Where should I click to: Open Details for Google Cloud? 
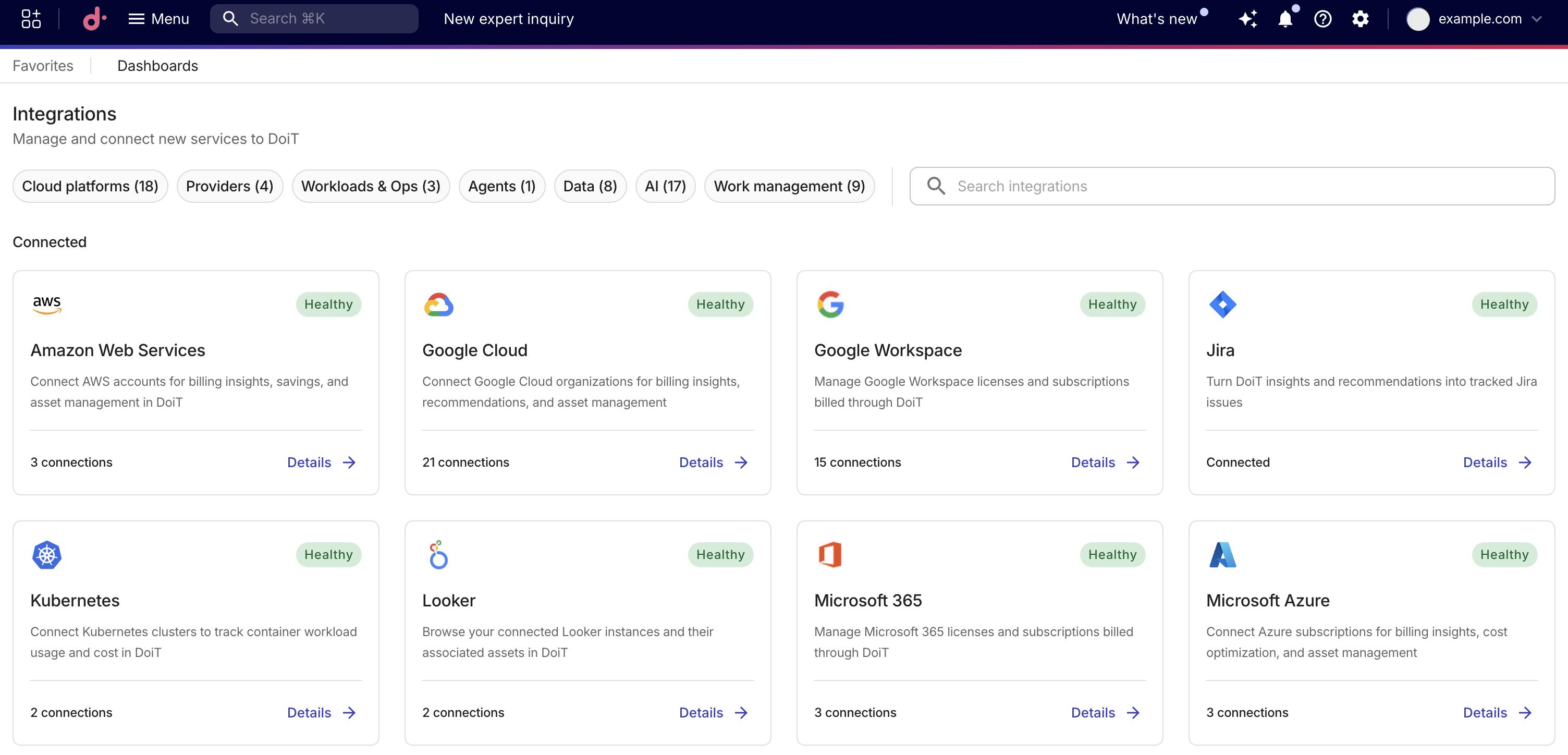point(714,462)
